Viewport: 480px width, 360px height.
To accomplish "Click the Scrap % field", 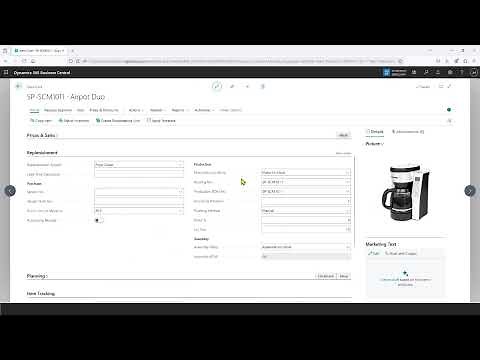I will coord(306,220).
